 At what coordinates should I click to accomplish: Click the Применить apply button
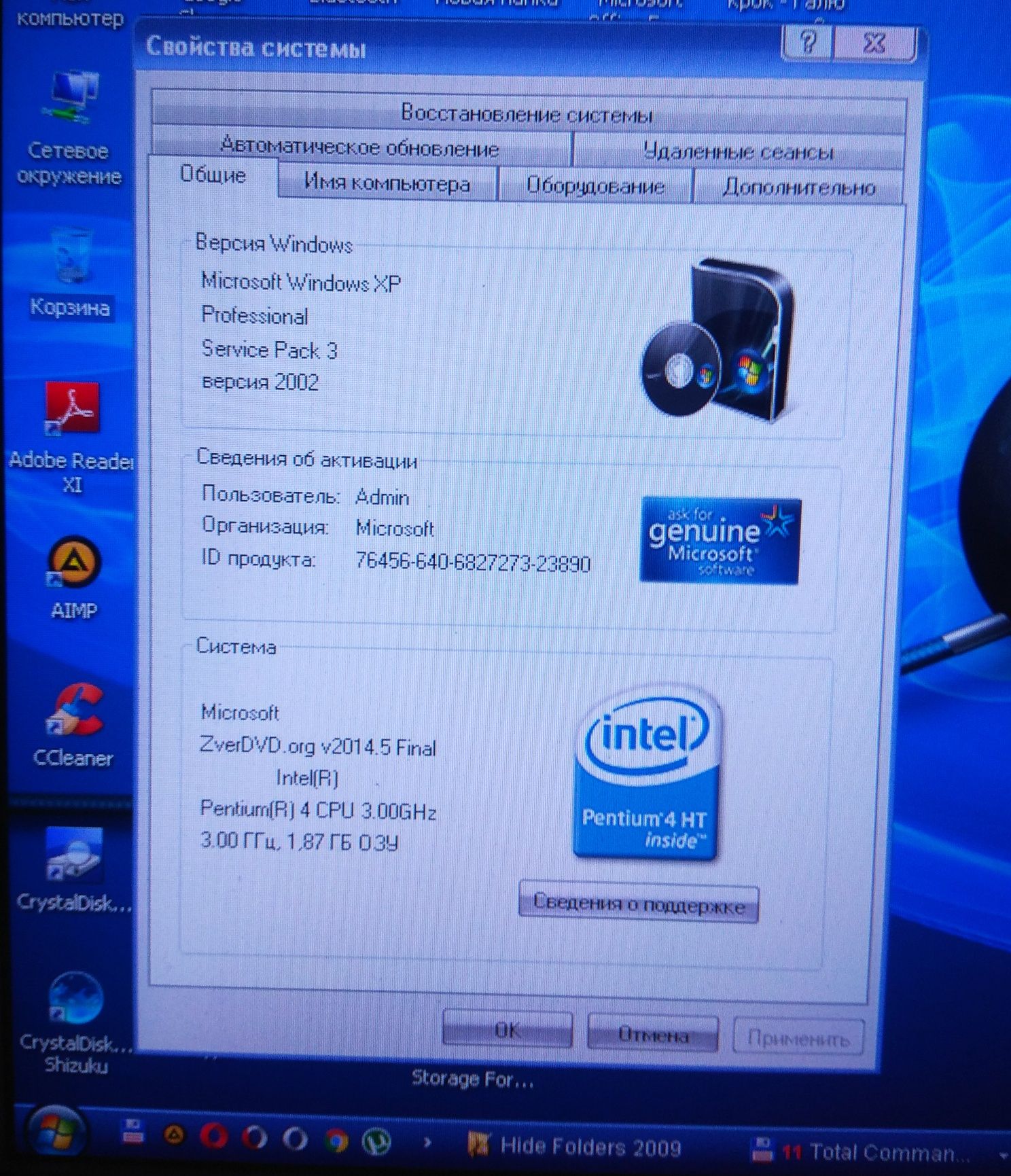coord(798,1037)
